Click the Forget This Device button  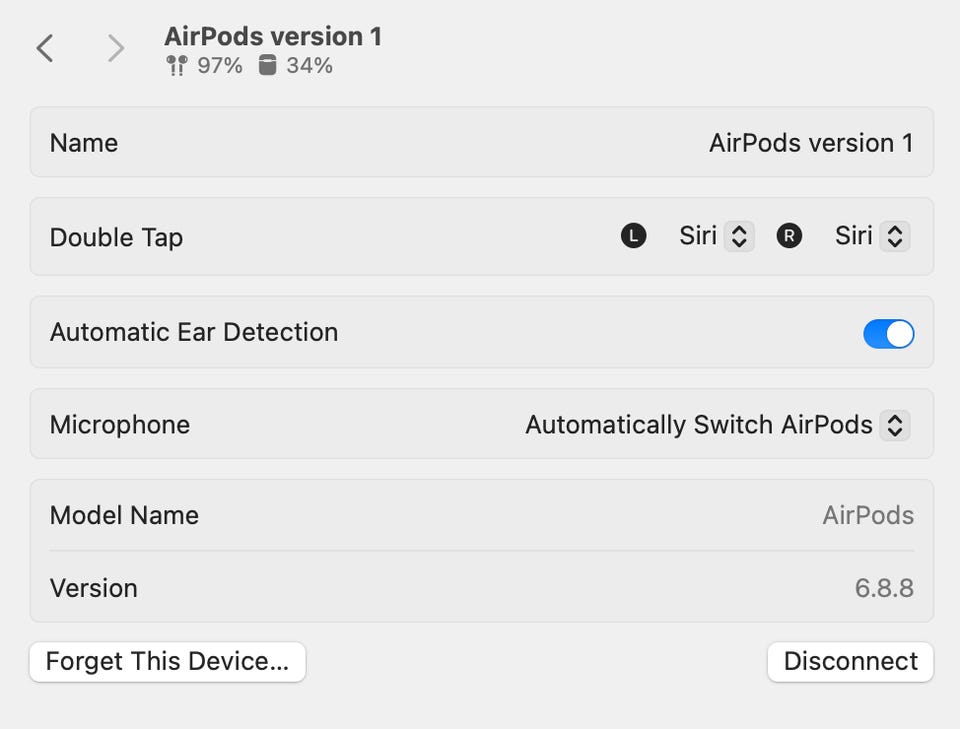coord(167,662)
